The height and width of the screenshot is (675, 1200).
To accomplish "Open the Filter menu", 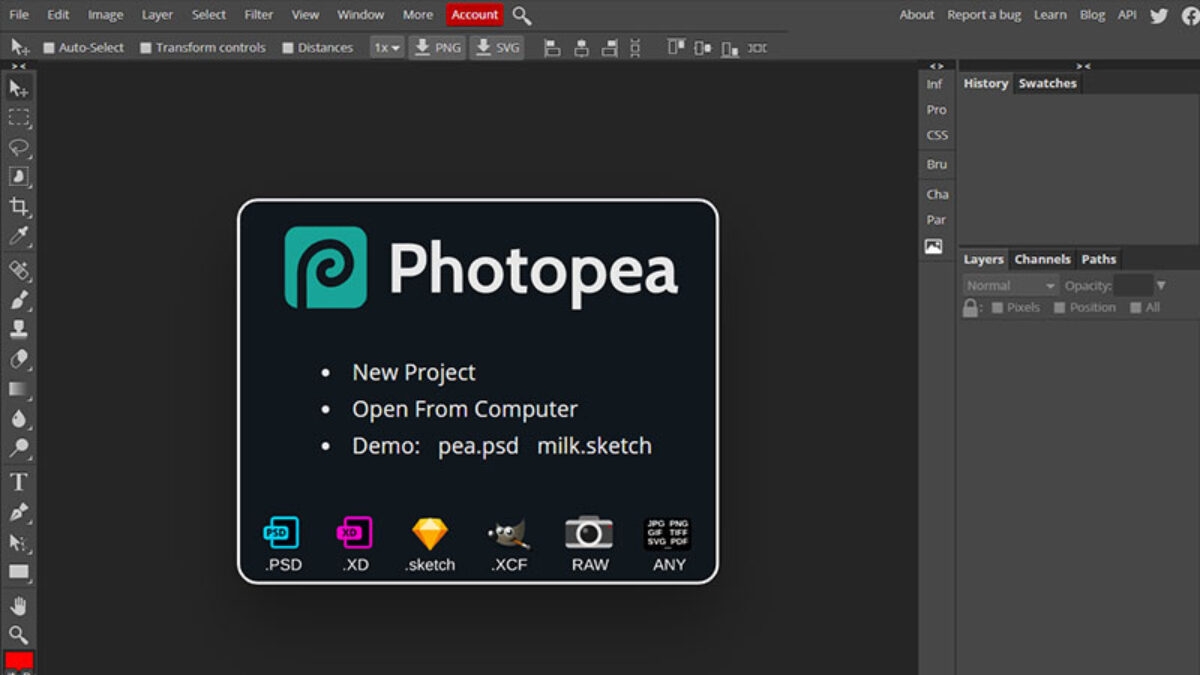I will point(259,15).
